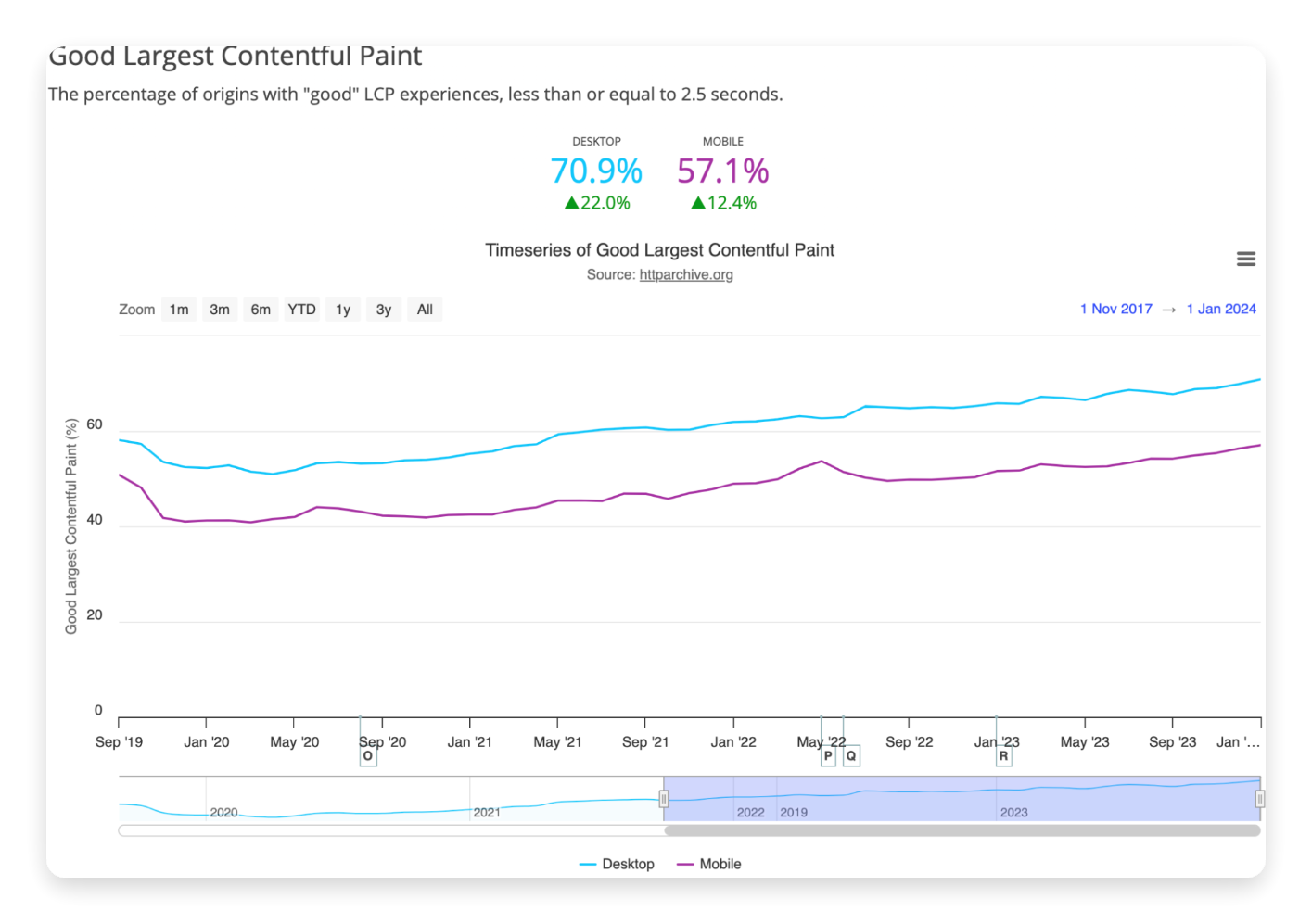Click the 12.4% mobile change indicator
Viewport: 1312px width, 924px height.
click(723, 203)
